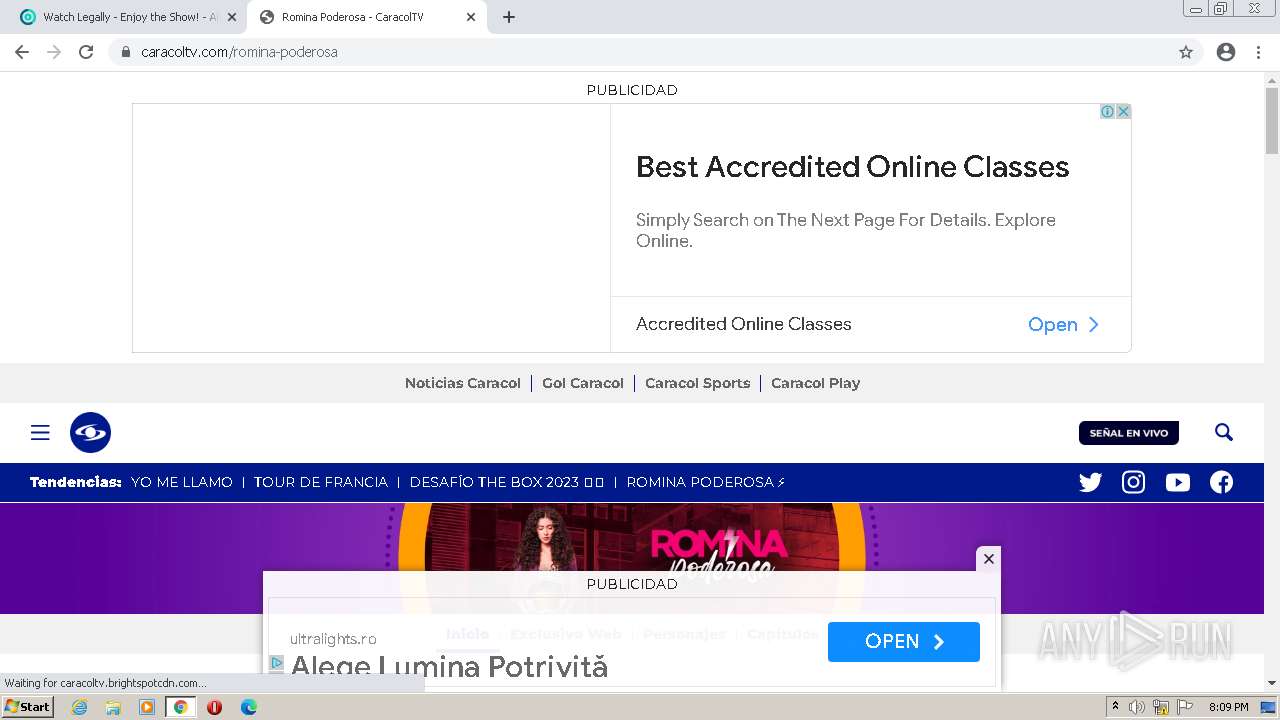
Task: Show hidden system tray icons
Action: pos(1115,707)
